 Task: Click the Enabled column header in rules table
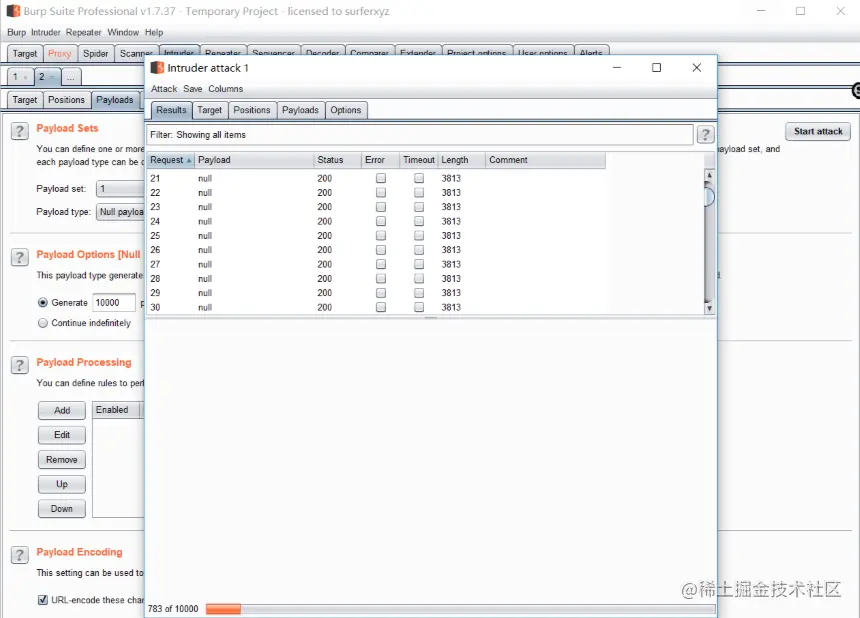(x=116, y=410)
